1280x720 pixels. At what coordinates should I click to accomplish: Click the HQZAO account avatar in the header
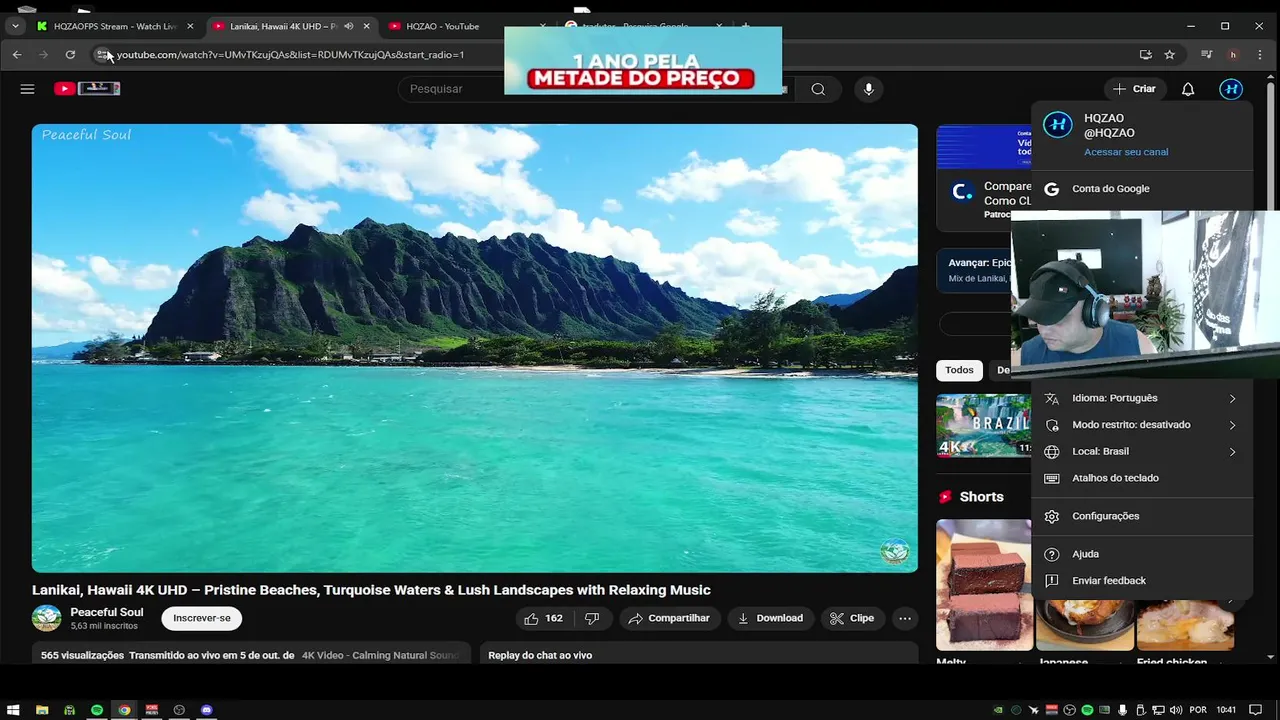click(x=1231, y=89)
